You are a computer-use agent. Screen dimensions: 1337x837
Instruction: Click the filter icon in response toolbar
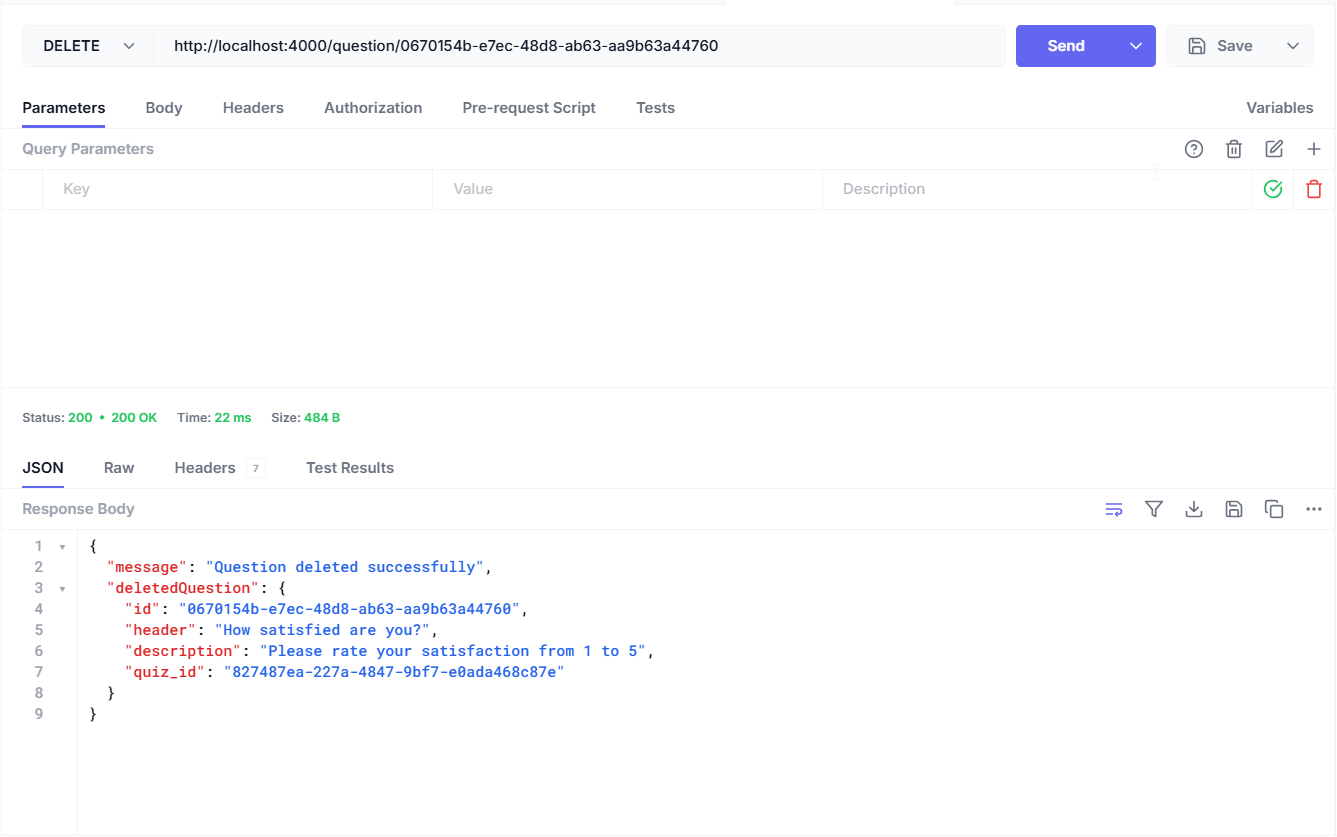(1153, 509)
